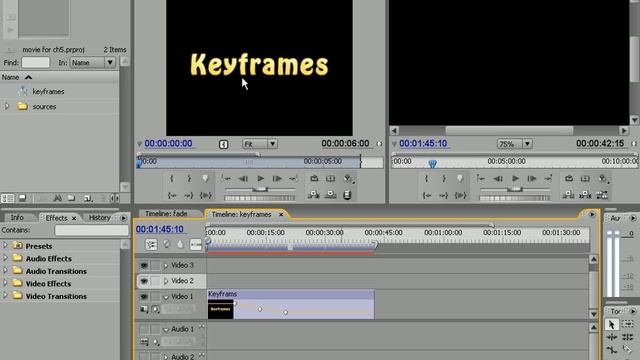
Task: Click Overlay button in Source monitor
Action: (x=331, y=195)
